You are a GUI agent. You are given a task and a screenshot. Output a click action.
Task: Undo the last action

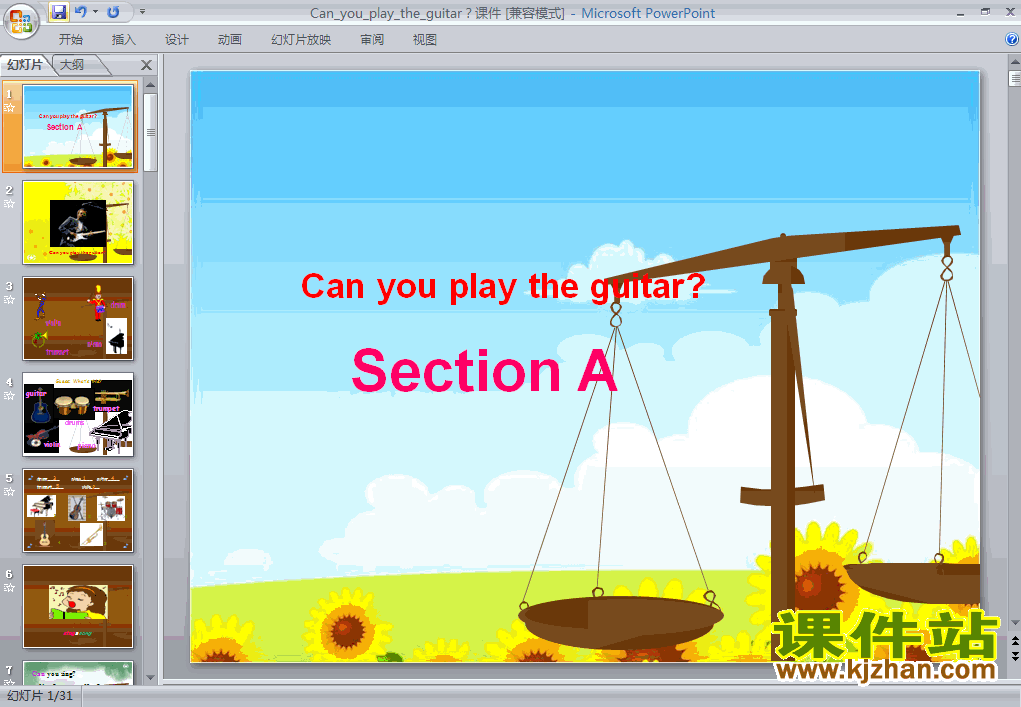[81, 12]
